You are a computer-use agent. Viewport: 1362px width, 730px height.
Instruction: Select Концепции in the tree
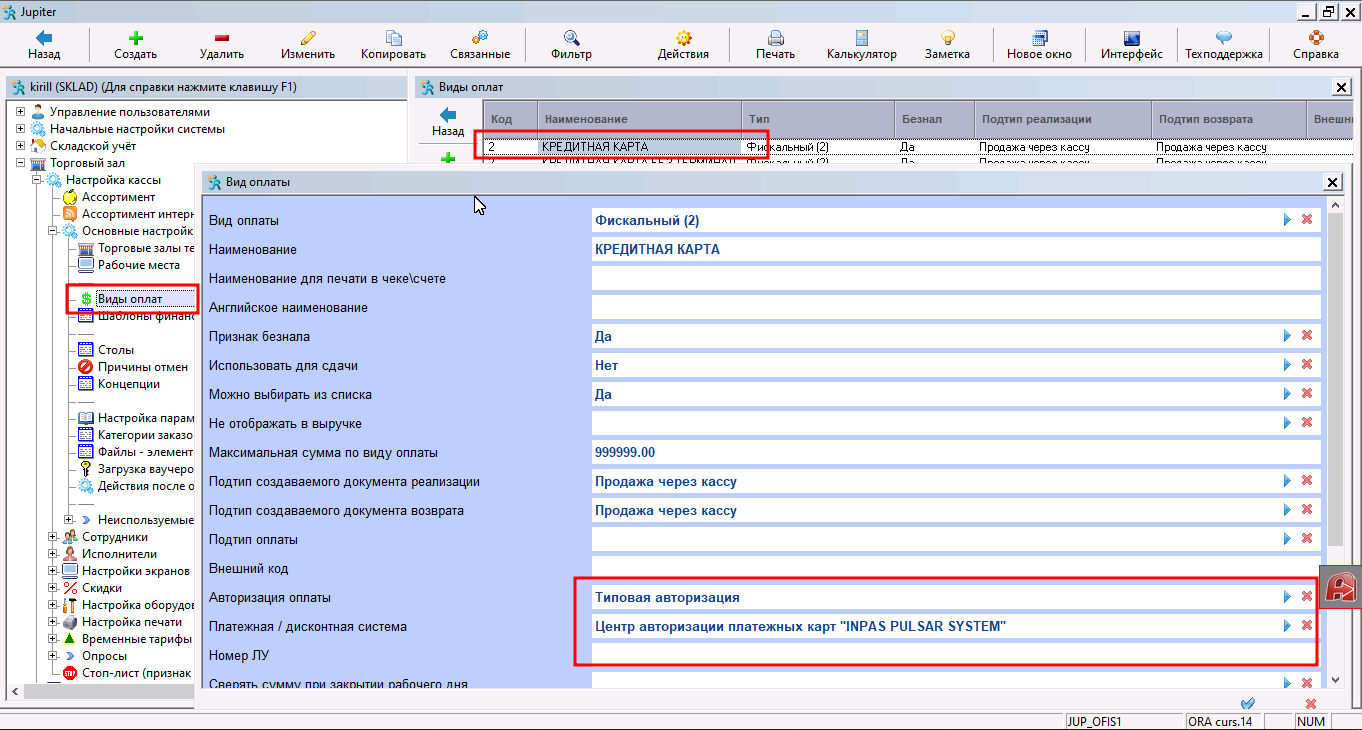(x=129, y=384)
